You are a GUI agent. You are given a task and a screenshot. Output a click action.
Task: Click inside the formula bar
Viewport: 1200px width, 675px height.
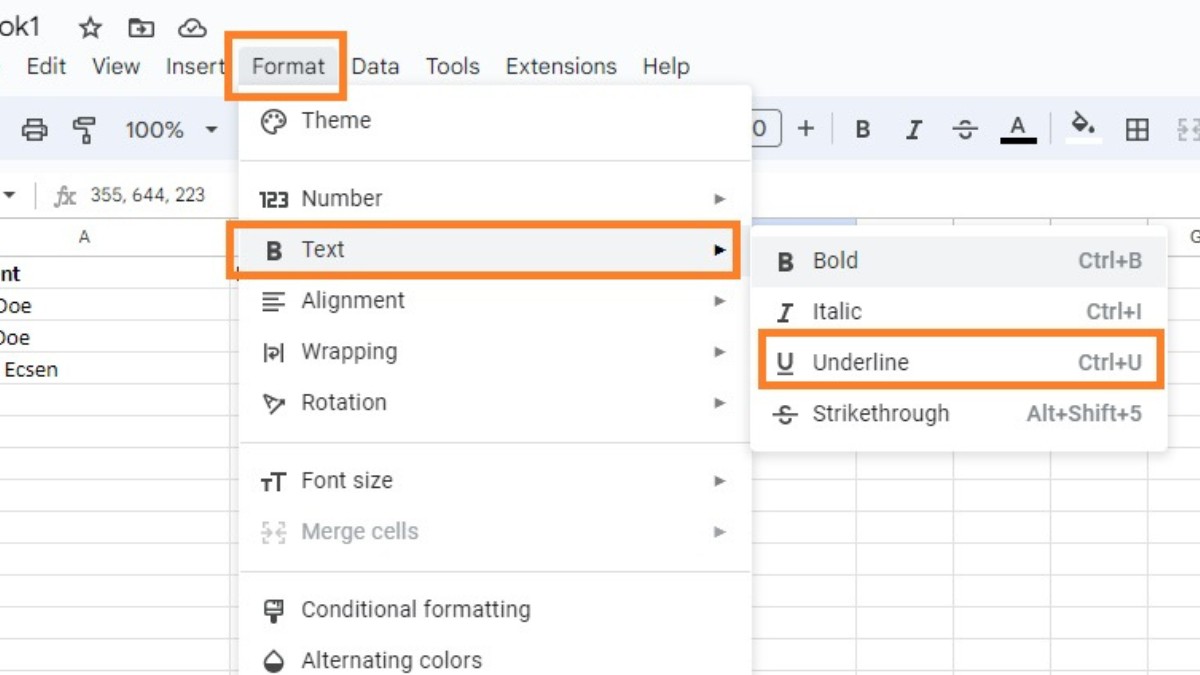coord(150,196)
